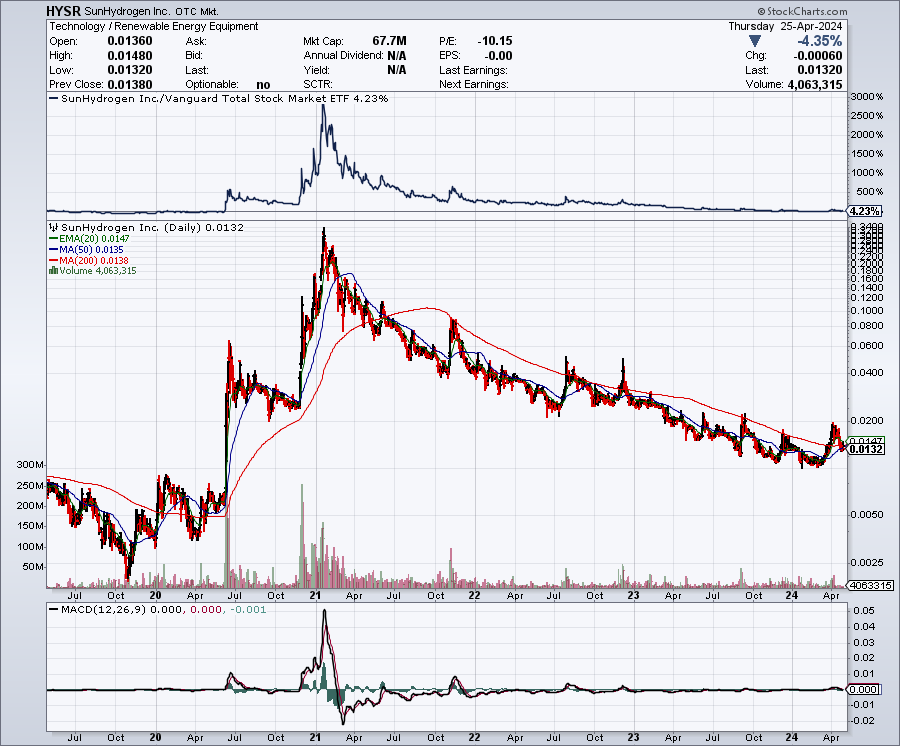Click the Prev Close value 0.01380
The width and height of the screenshot is (900, 746).
tap(130, 84)
